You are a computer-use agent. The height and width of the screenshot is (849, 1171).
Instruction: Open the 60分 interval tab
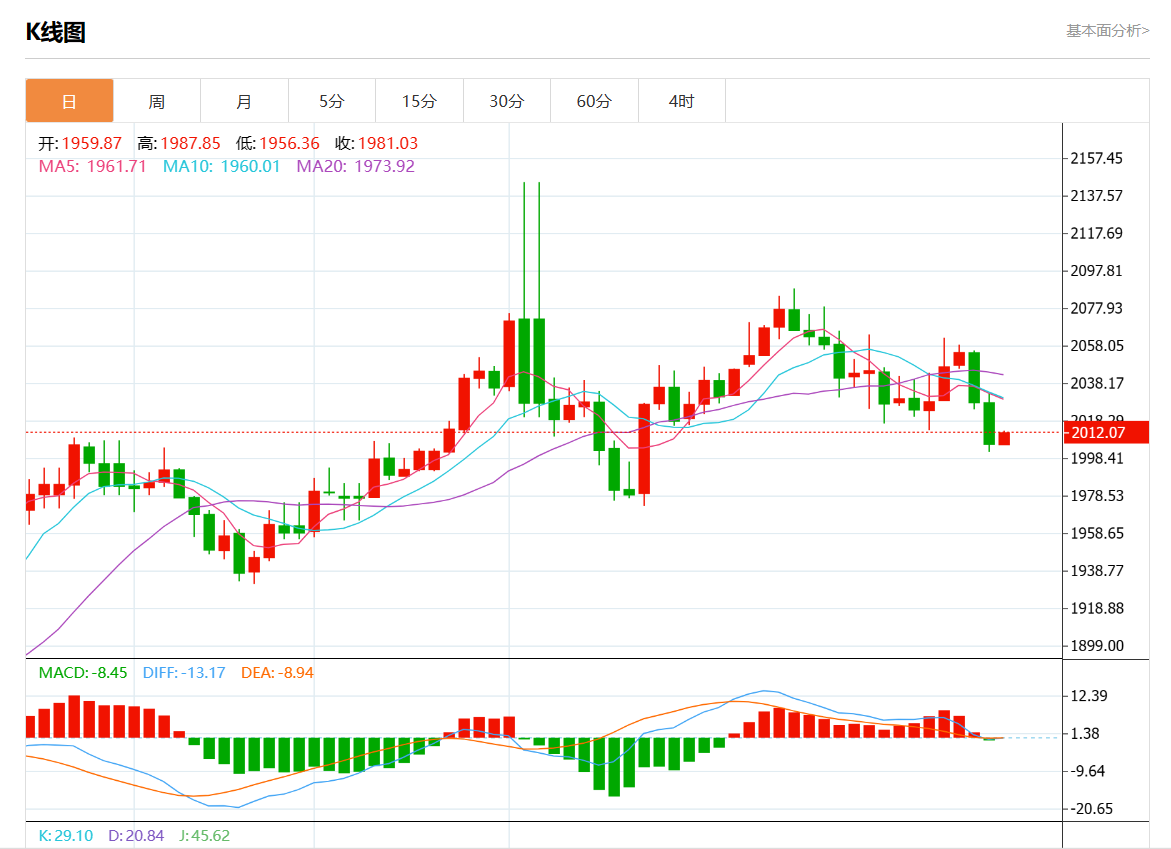click(594, 101)
